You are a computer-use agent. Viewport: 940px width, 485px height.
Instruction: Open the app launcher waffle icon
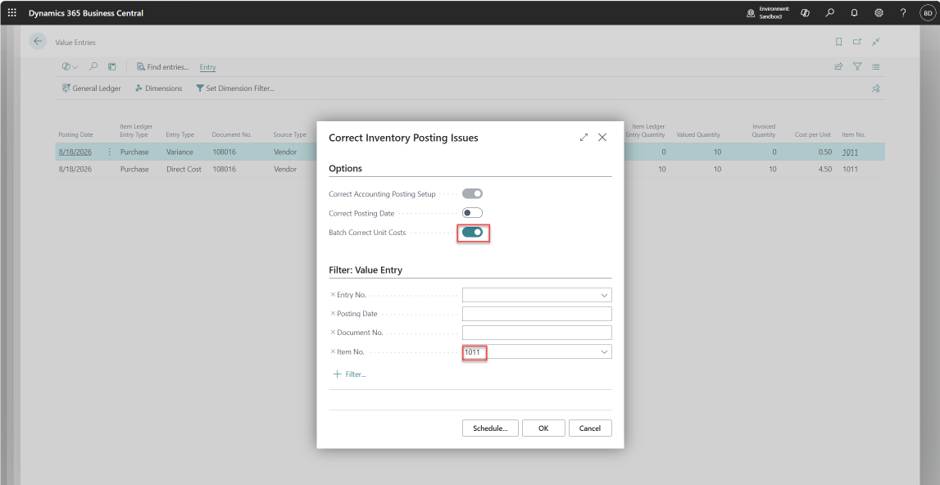click(12, 13)
